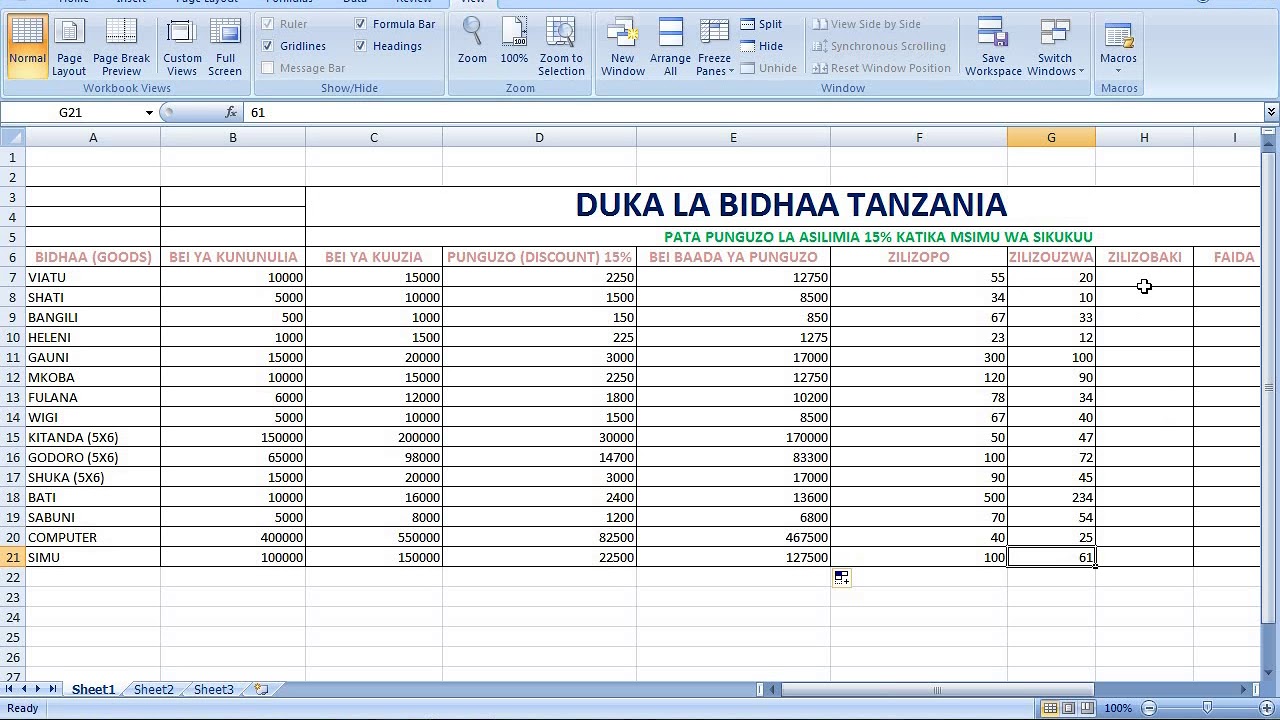
Task: Click the vertical scrollbar thumb
Action: click(1270, 387)
